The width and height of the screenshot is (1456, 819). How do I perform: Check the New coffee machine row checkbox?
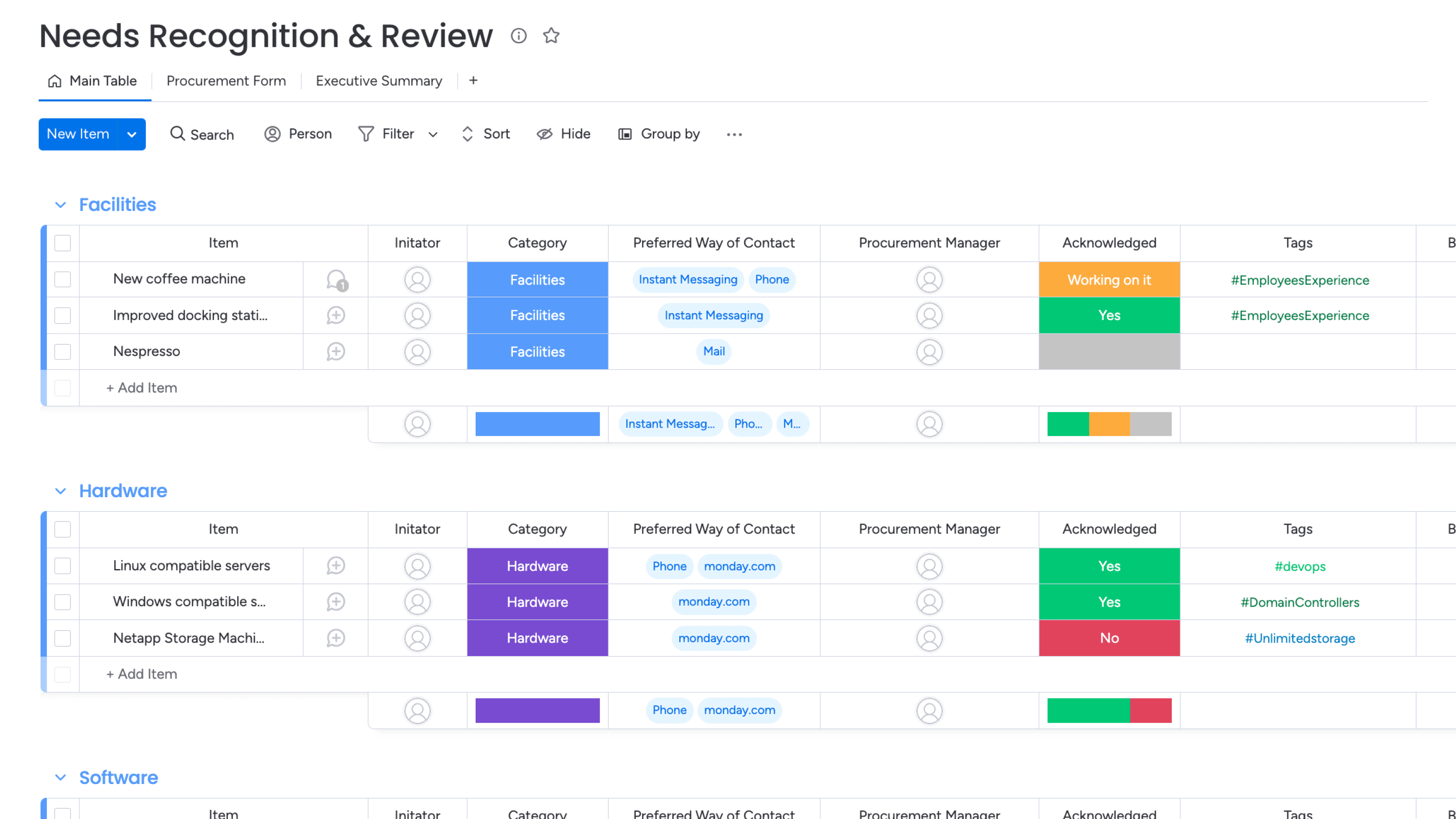pyautogui.click(x=63, y=279)
